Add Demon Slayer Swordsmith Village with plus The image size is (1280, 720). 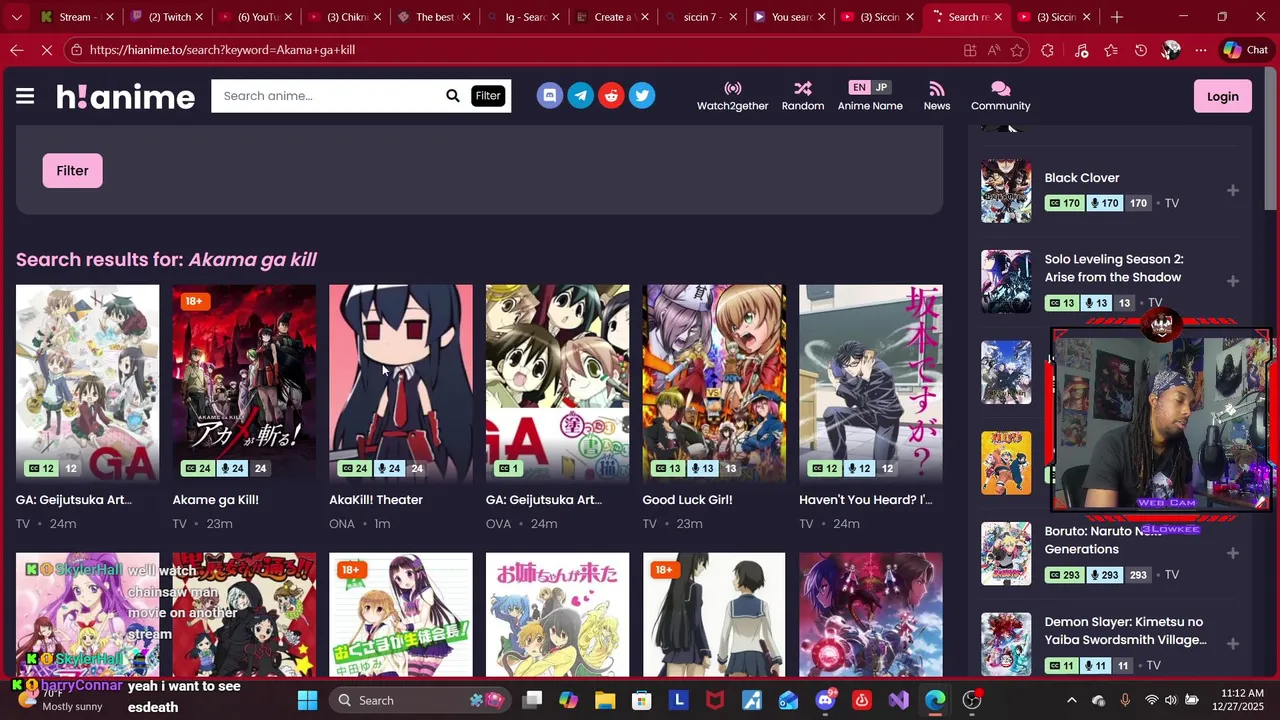tap(1233, 644)
